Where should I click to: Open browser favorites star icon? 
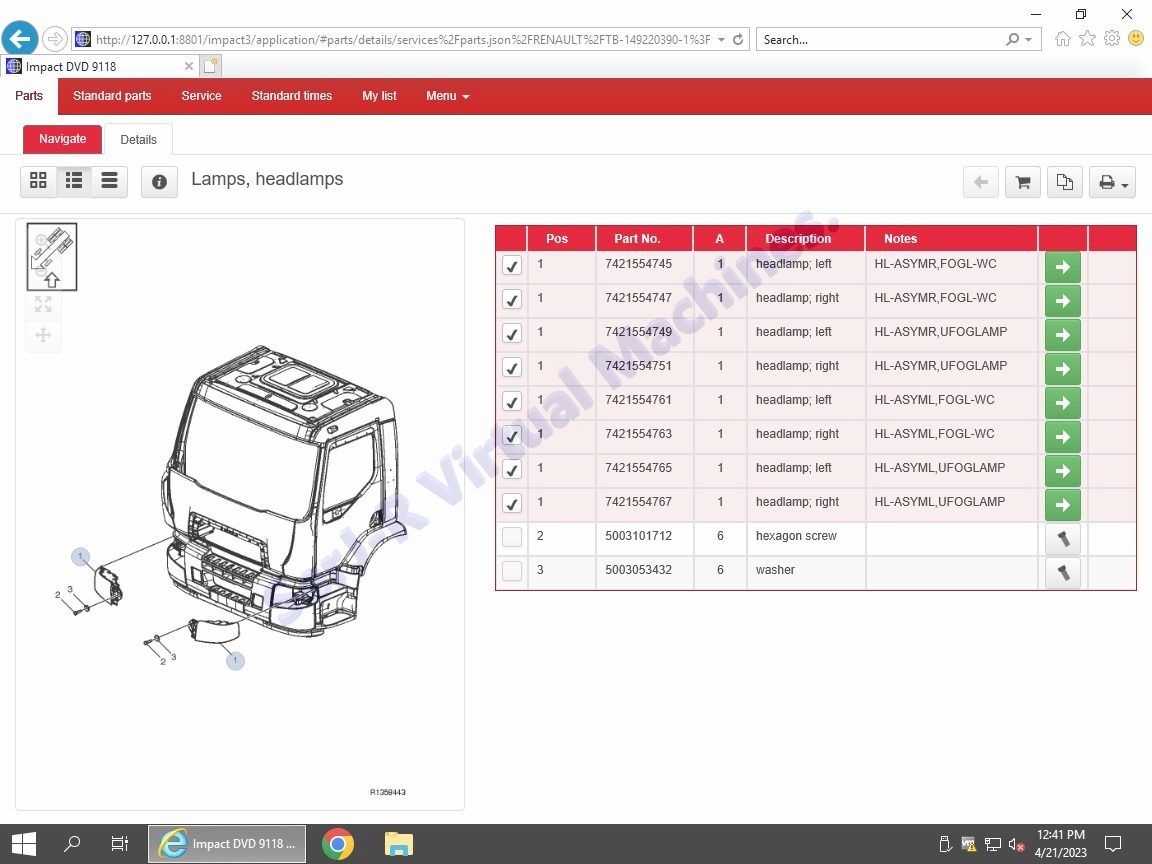coord(1087,39)
